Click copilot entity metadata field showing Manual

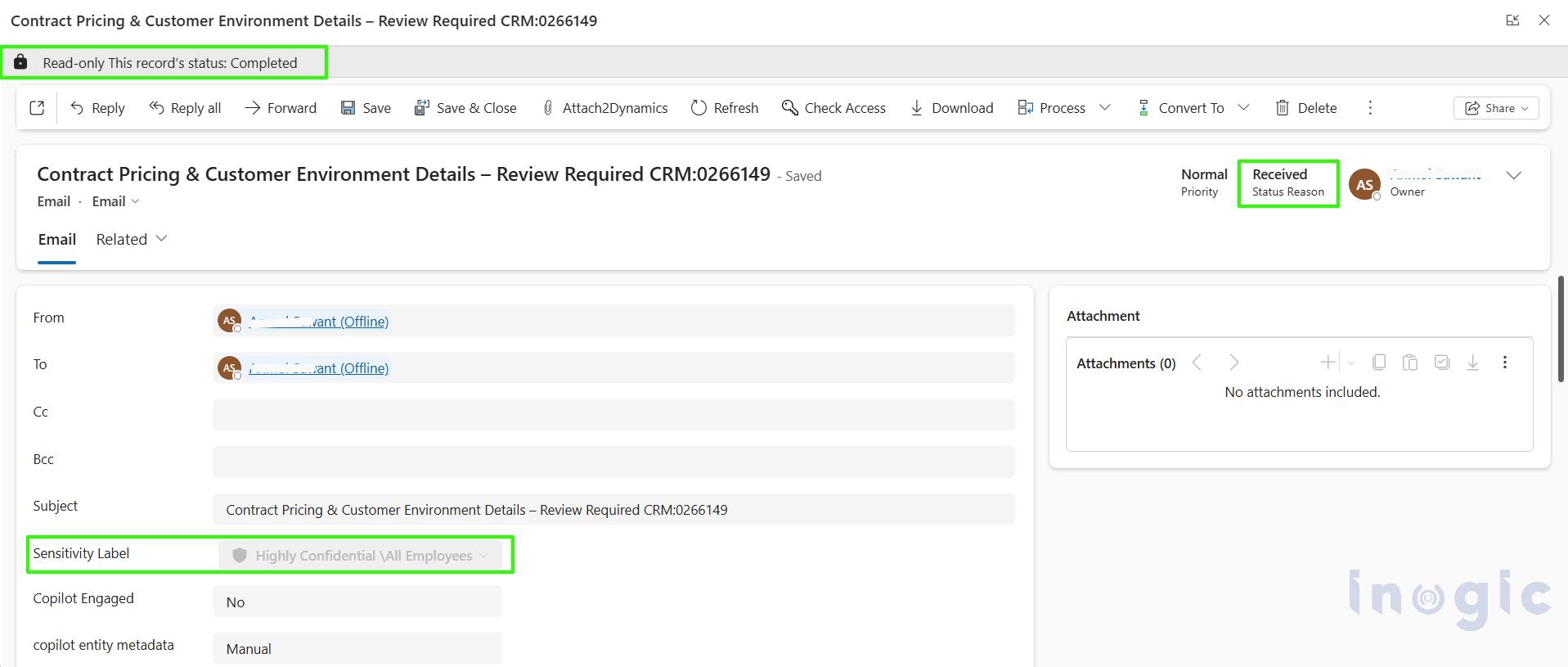[x=357, y=648]
